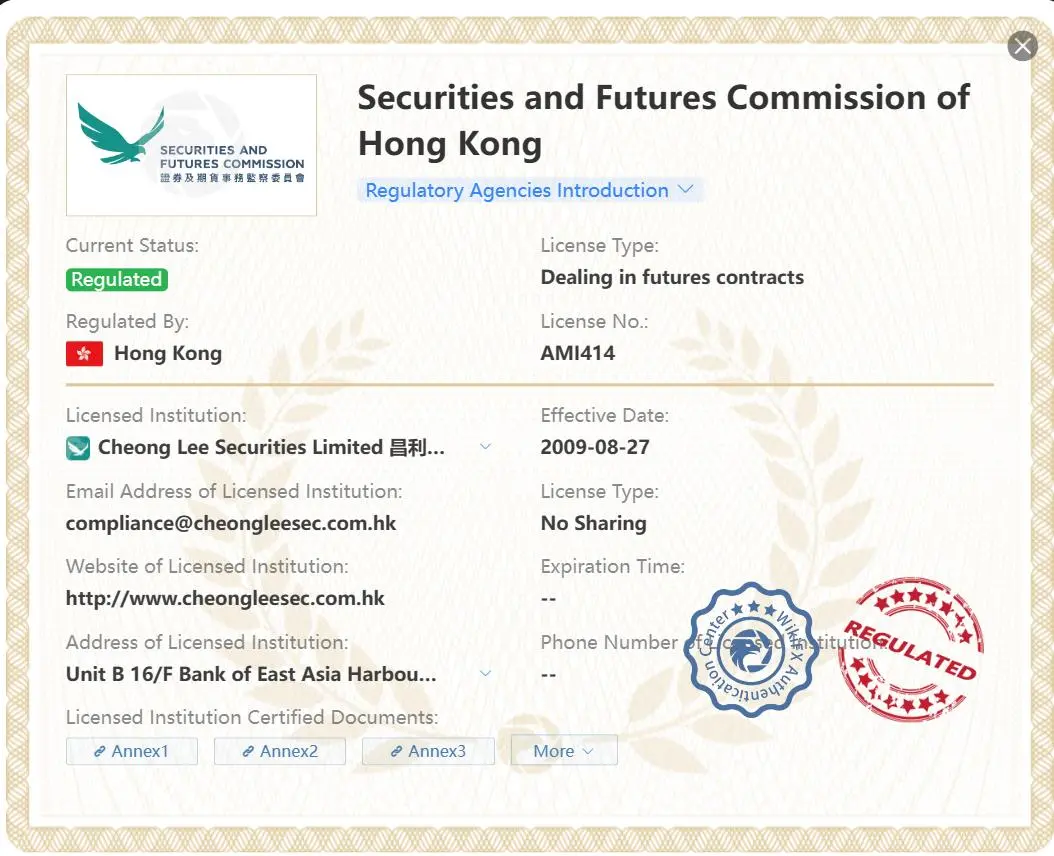Screen dimensions: 1054x856
Task: Click the green Regulated status badge
Action: (x=116, y=279)
